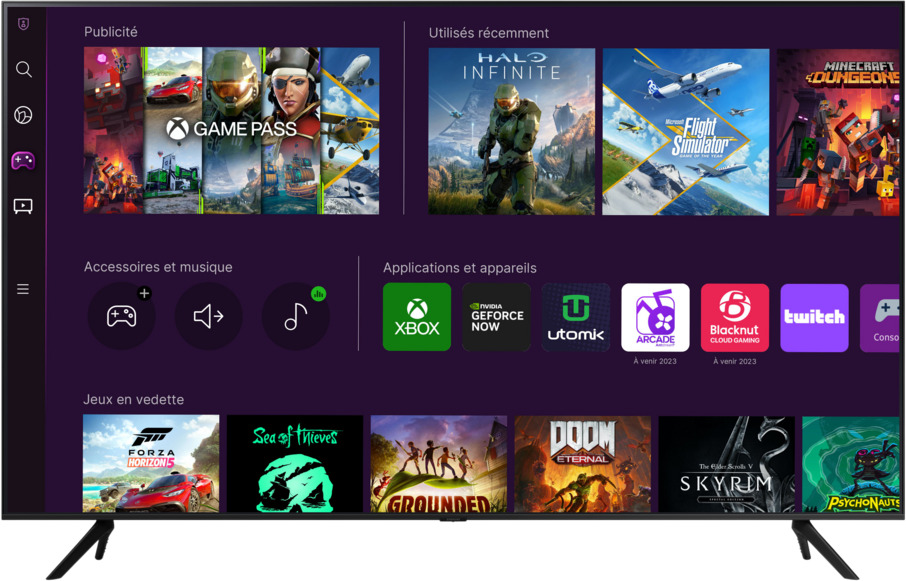Select Forza Horizon 5 in featured games

[151, 464]
